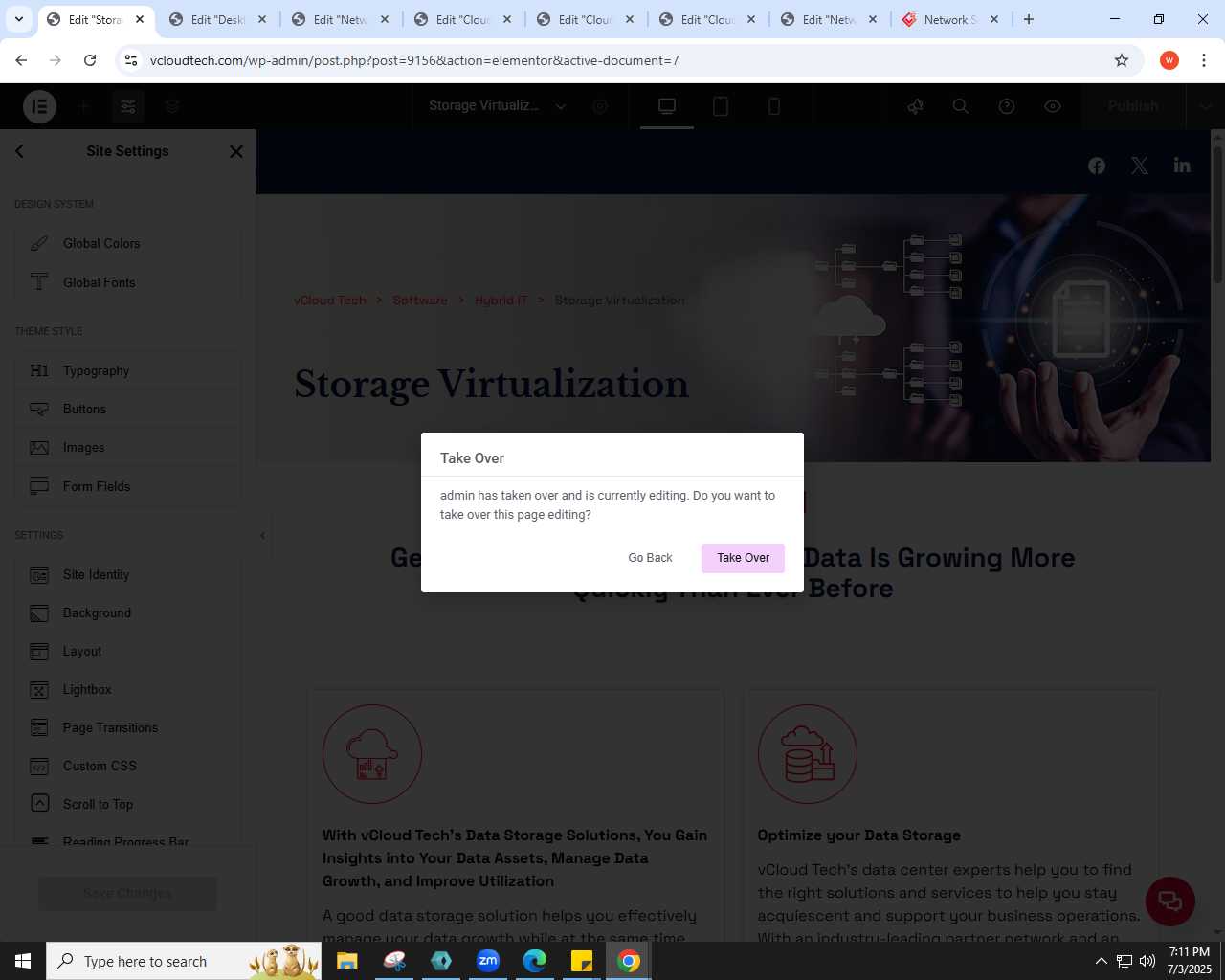Expand the Storage Virtualiz... document dropdown
The height and width of the screenshot is (980, 1225).
[x=561, y=106]
